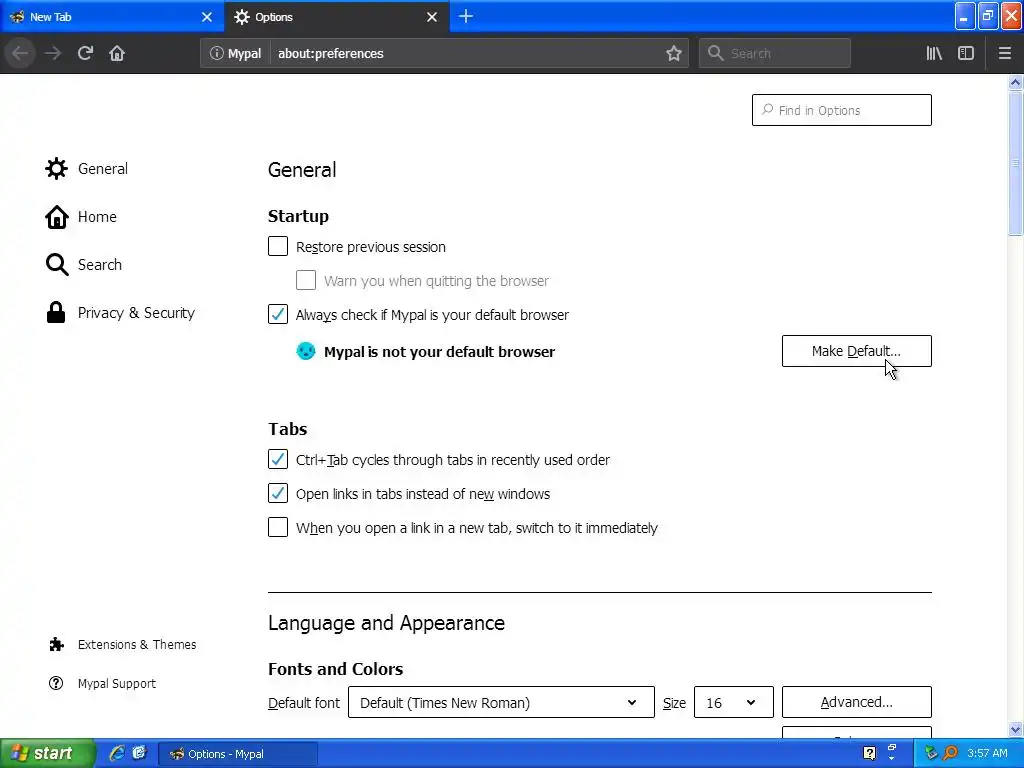Close the New Tab tab
1024x768 pixels.
[x=207, y=17]
